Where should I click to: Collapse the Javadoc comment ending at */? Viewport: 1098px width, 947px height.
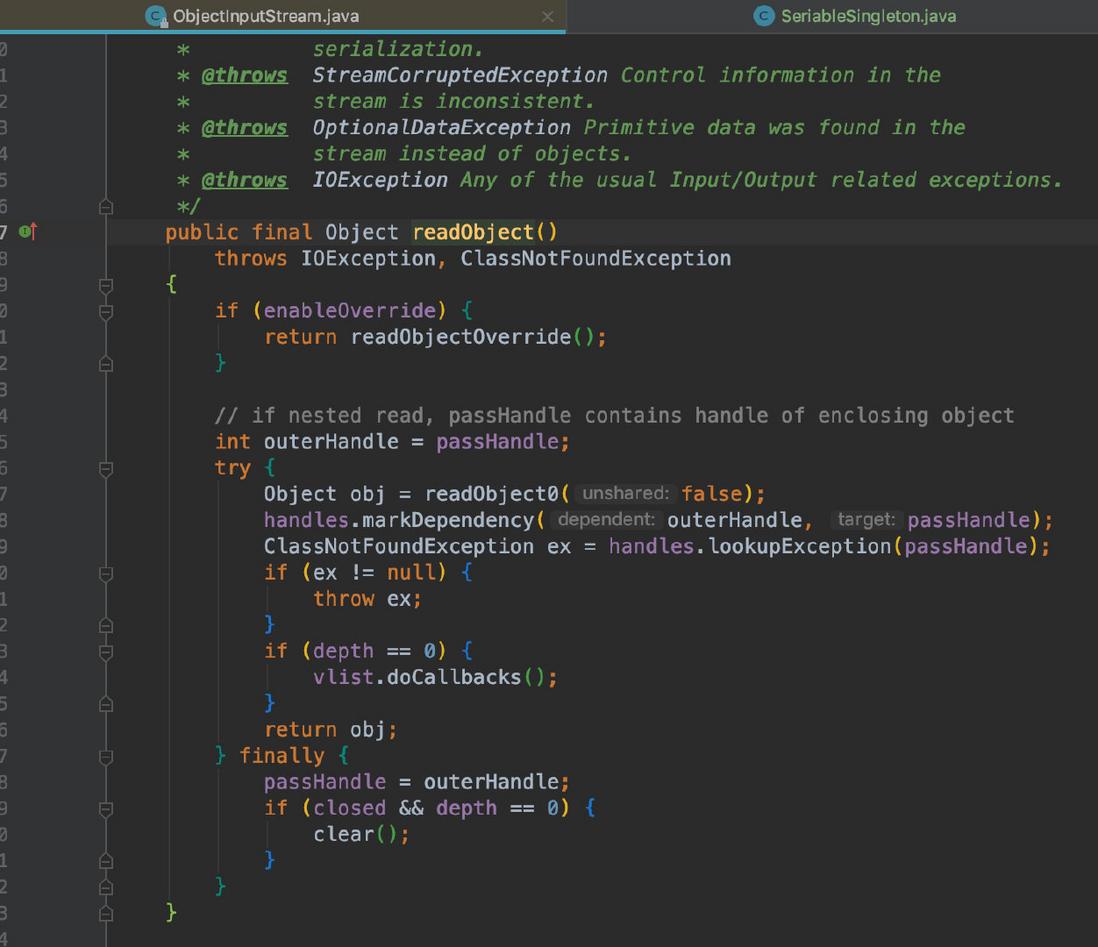point(106,207)
